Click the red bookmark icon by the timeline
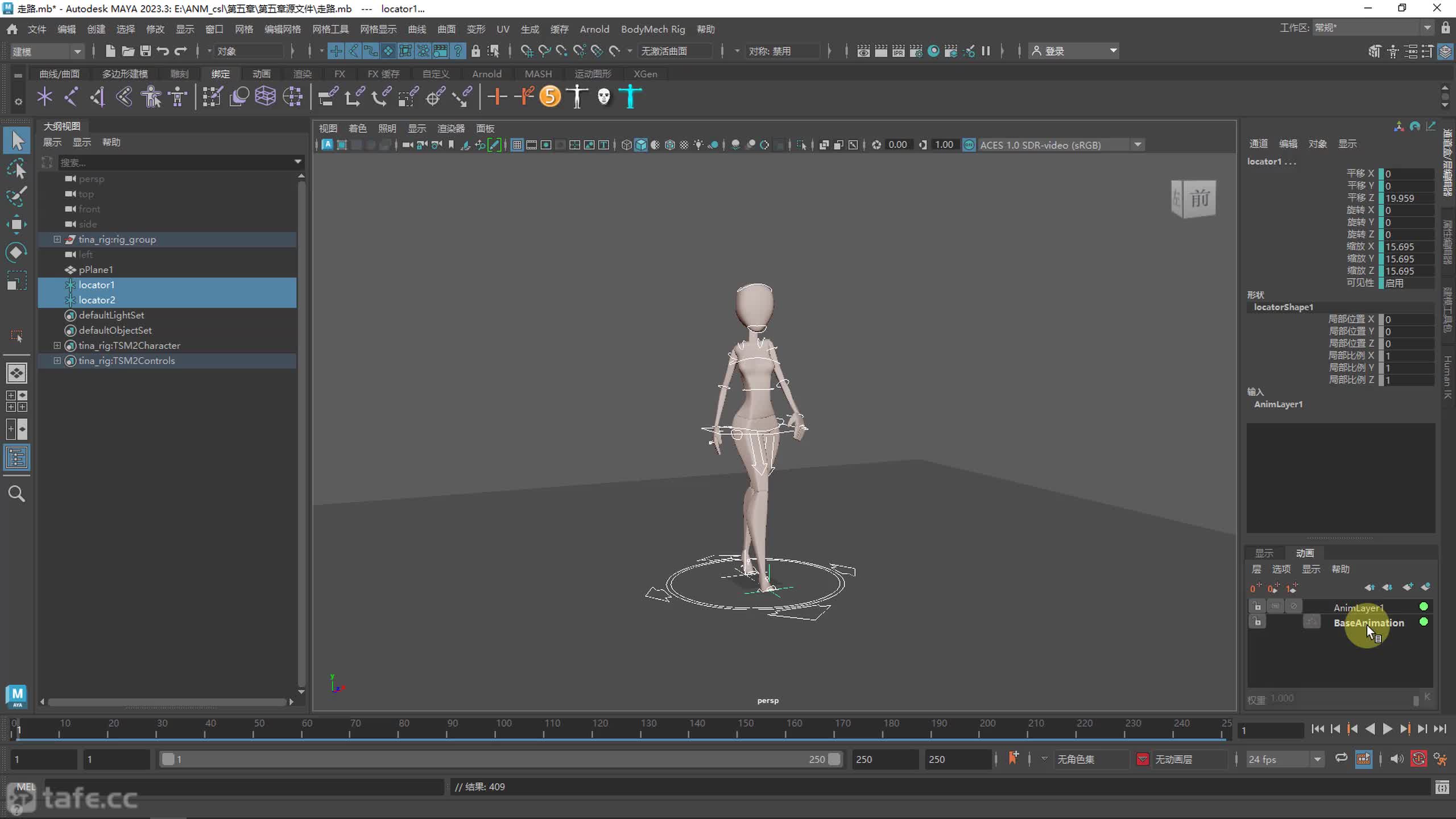Screen dimensions: 1456x819 [x=1013, y=758]
